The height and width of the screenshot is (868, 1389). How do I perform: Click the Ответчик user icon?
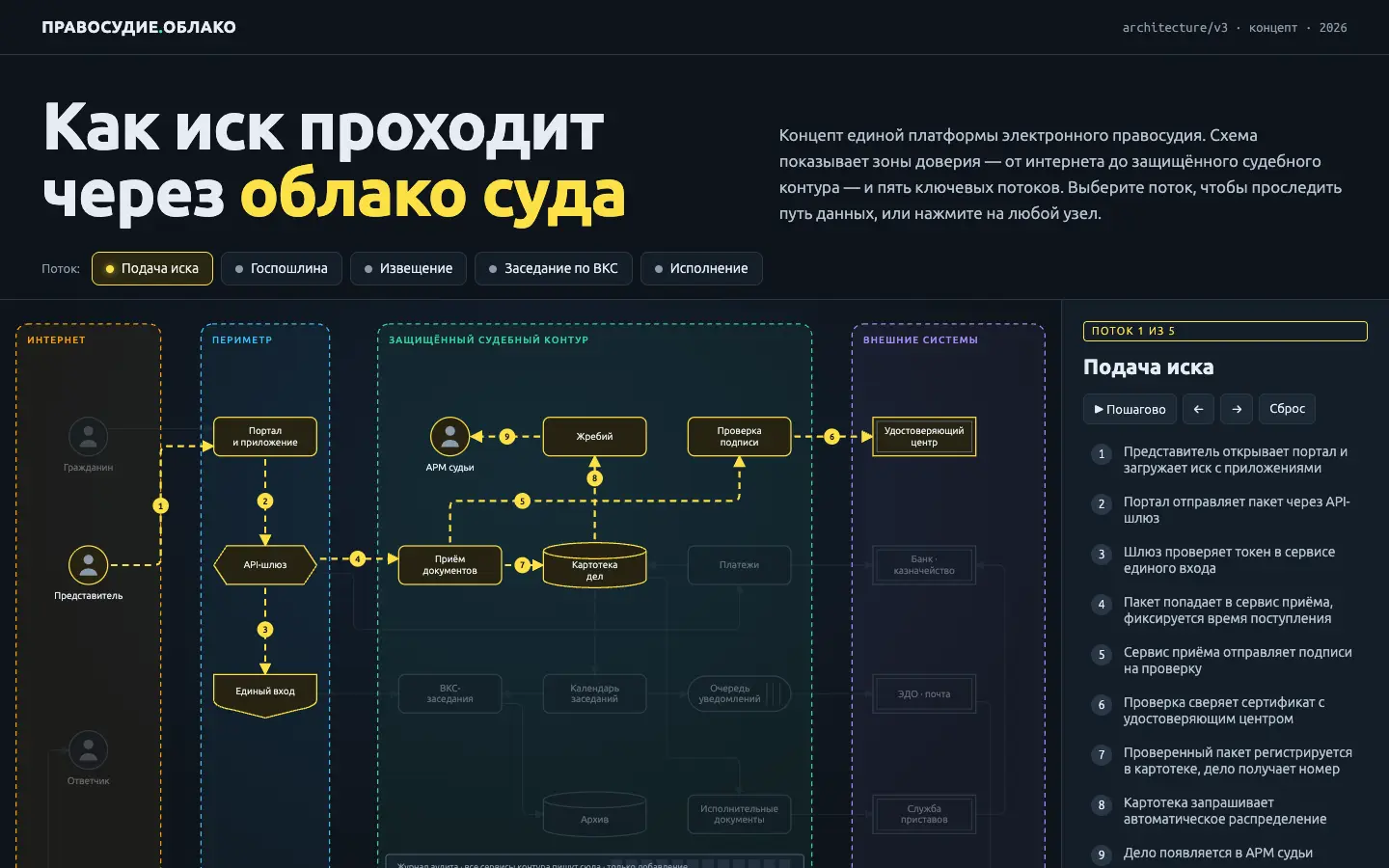click(x=88, y=750)
